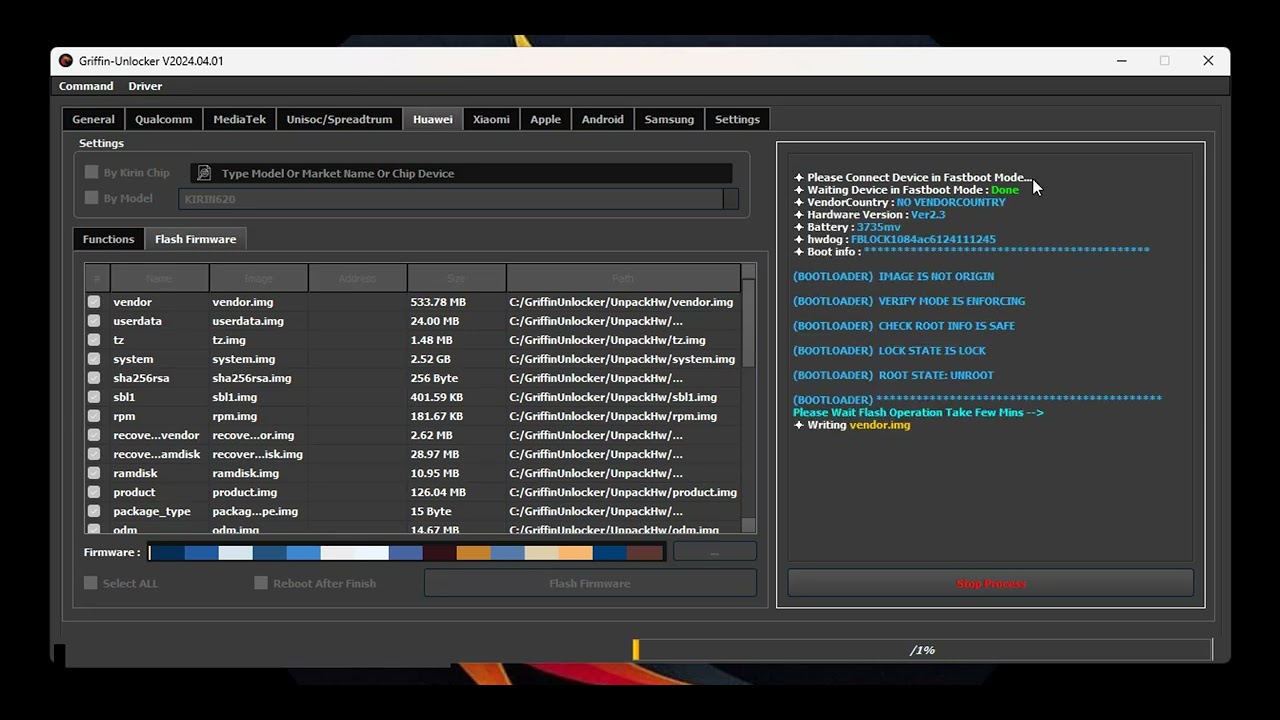Toggle the system partition checkbox

[x=94, y=359]
